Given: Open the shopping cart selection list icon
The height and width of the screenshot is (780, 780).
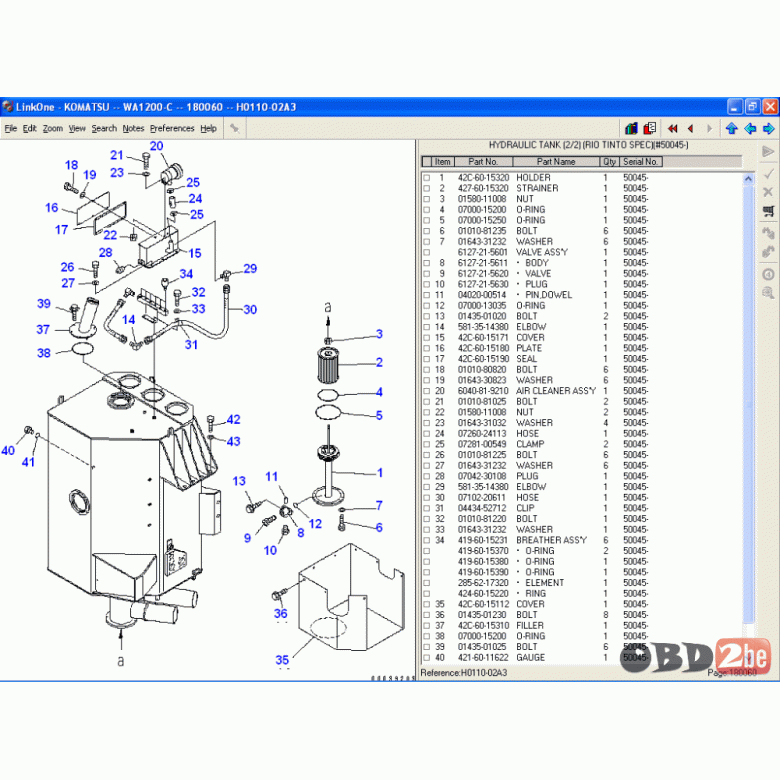Looking at the screenshot, I should (768, 211).
